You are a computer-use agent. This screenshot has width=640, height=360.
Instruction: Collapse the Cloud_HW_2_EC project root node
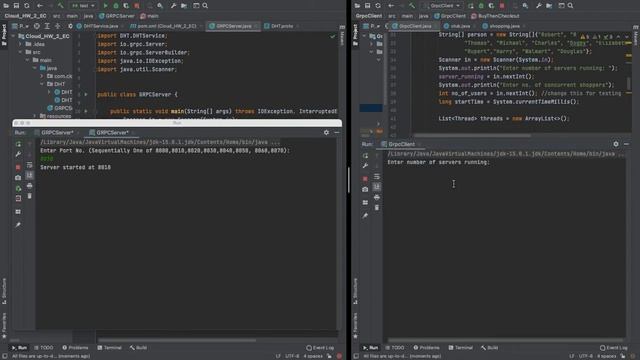point(13,36)
